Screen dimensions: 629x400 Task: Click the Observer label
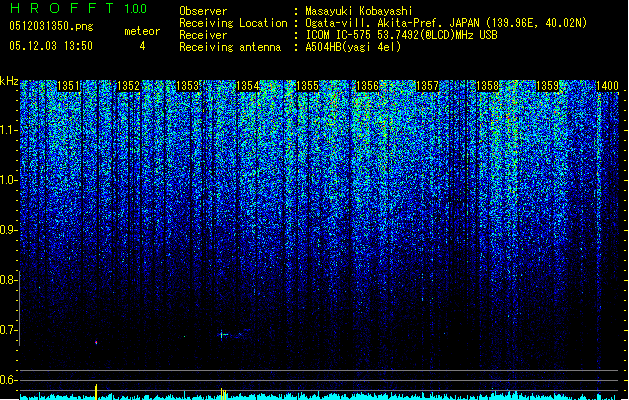(203, 11)
